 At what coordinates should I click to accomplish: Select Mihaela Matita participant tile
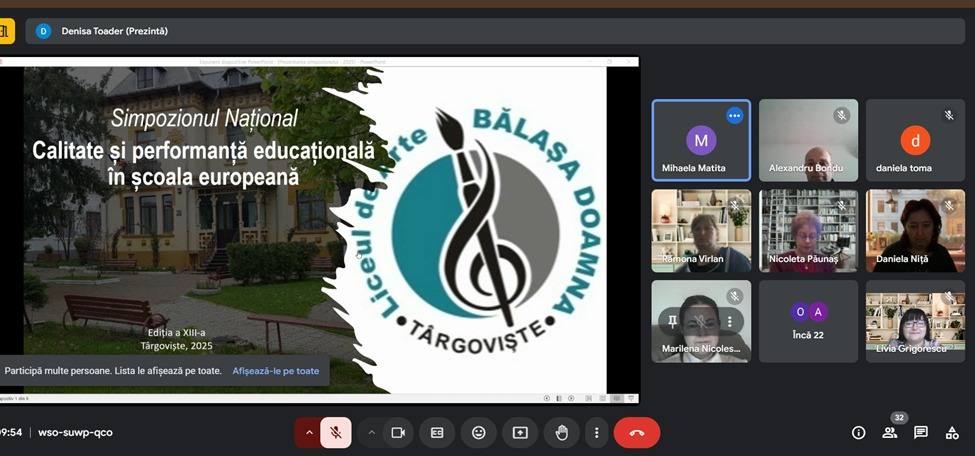point(701,141)
